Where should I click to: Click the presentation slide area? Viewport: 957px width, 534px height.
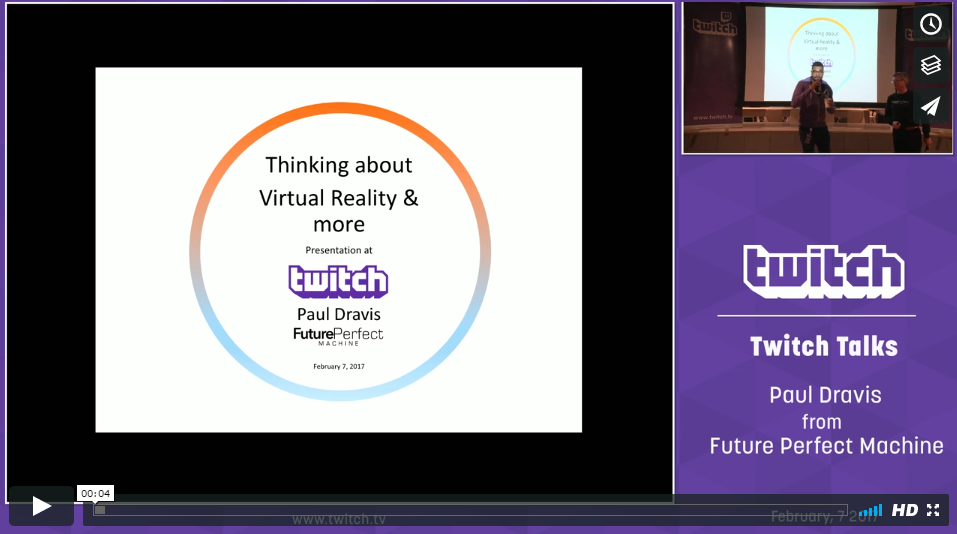point(339,250)
